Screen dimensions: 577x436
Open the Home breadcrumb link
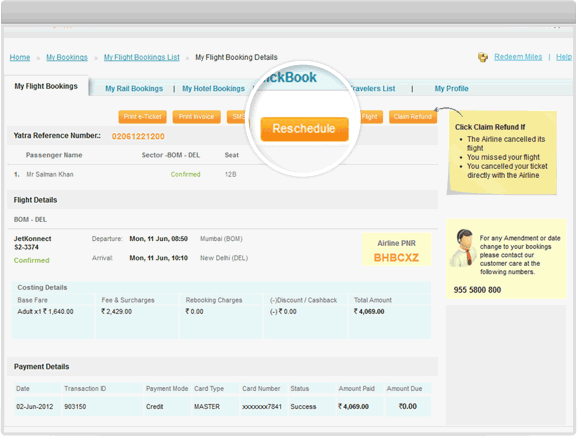(x=20, y=57)
